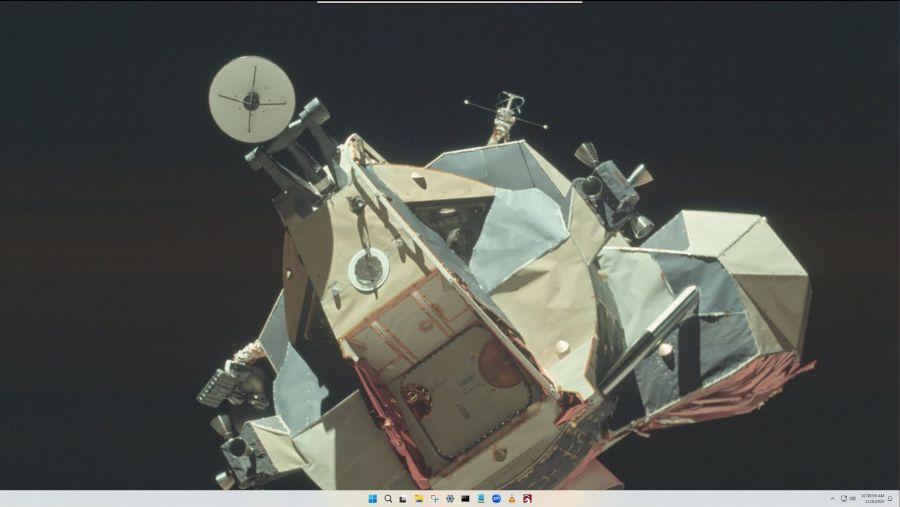Launch File Explorer folder icon

419,498
